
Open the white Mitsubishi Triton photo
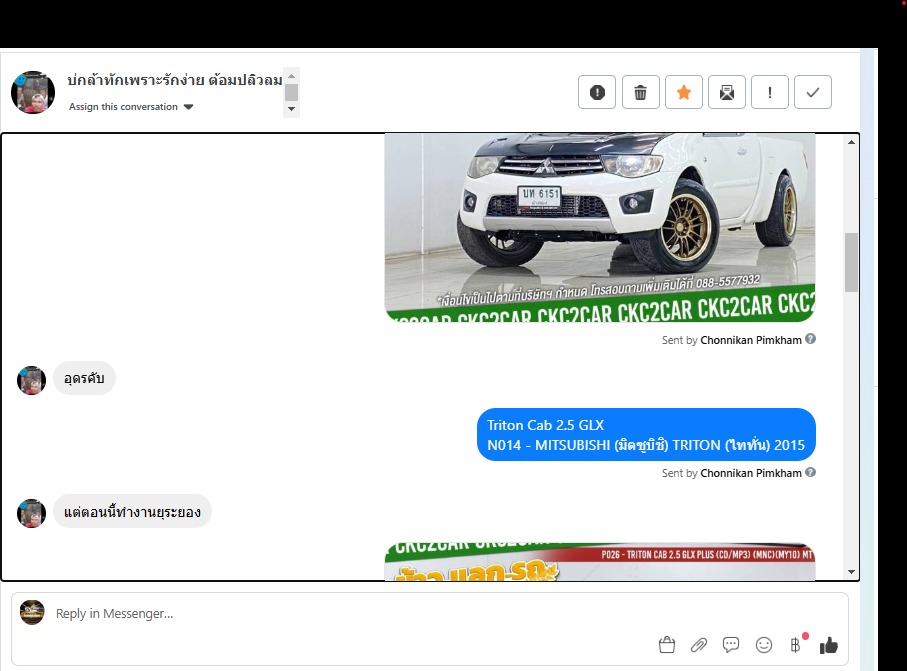[599, 227]
